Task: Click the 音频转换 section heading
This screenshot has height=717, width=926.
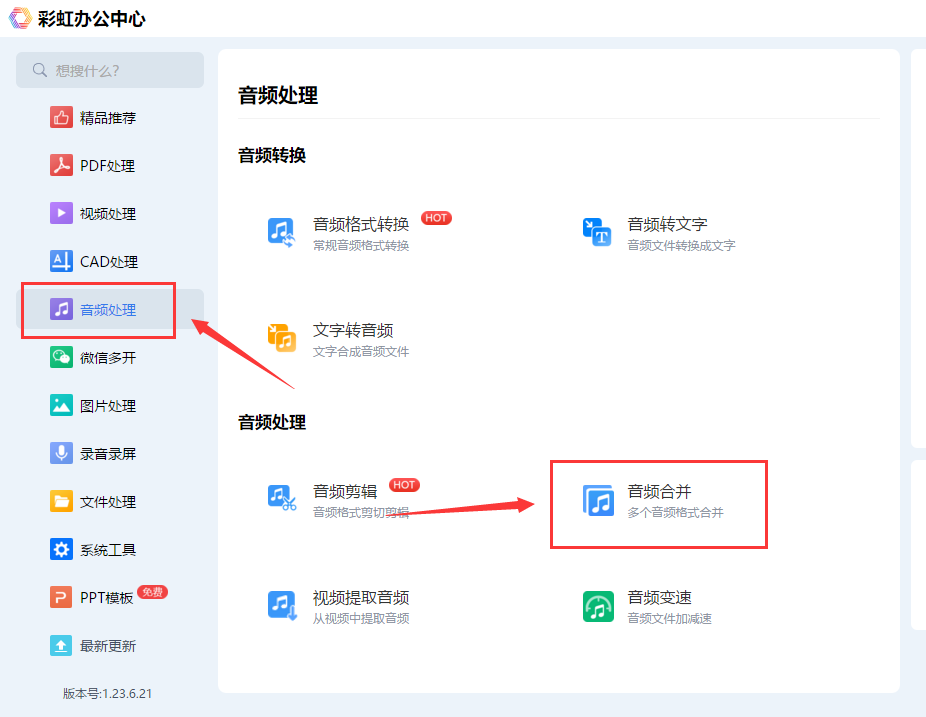Action: tap(272, 155)
